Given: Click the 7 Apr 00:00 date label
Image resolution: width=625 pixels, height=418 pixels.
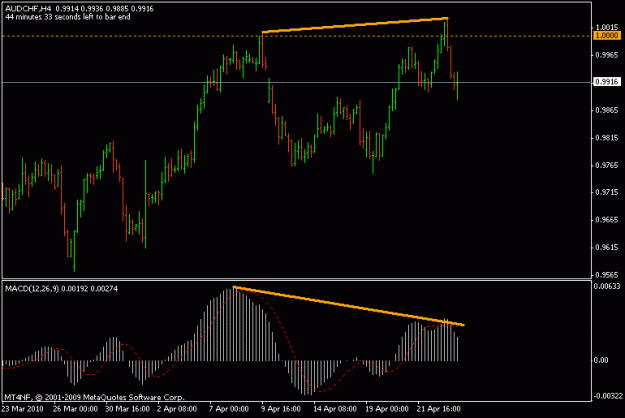Looking at the screenshot, I should [x=229, y=409].
